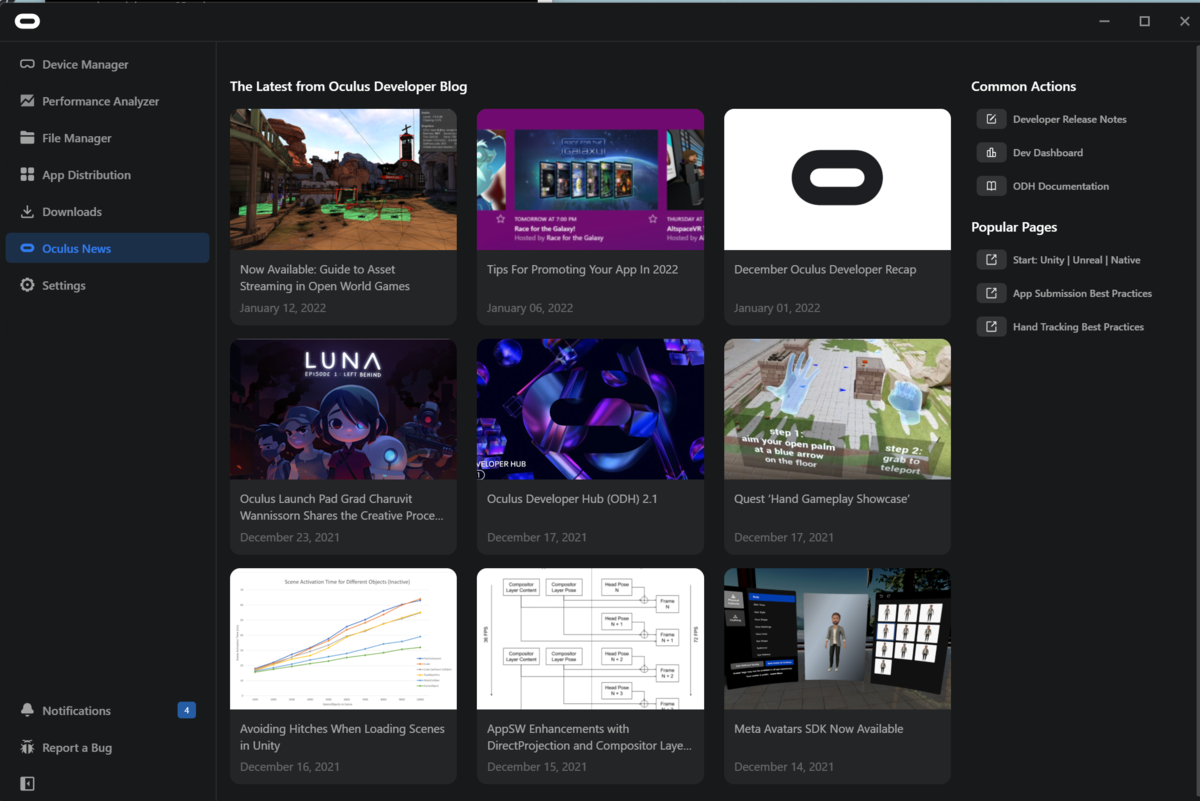Click title 'Quest Hand Gameplay Showcase'
Image resolution: width=1200 pixels, height=801 pixels.
(822, 499)
